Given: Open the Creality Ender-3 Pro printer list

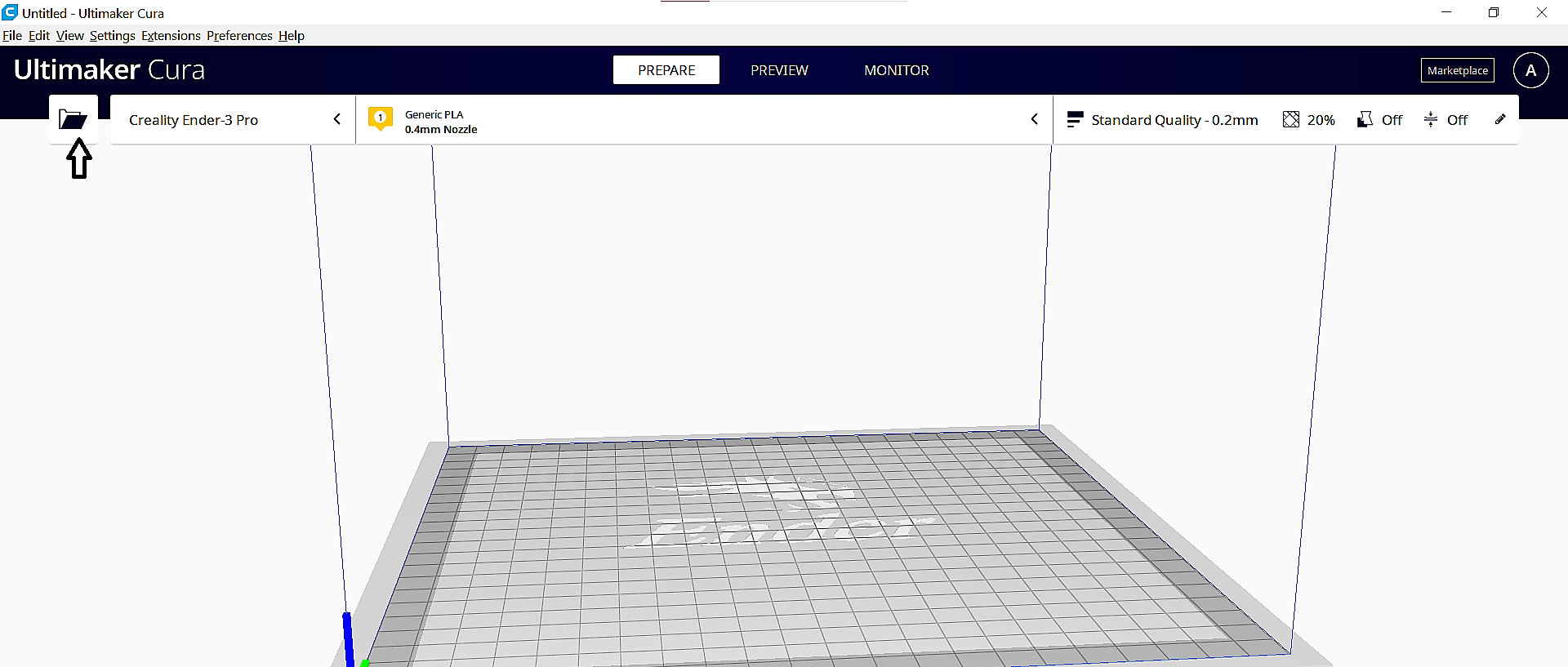Looking at the screenshot, I should pyautogui.click(x=233, y=119).
